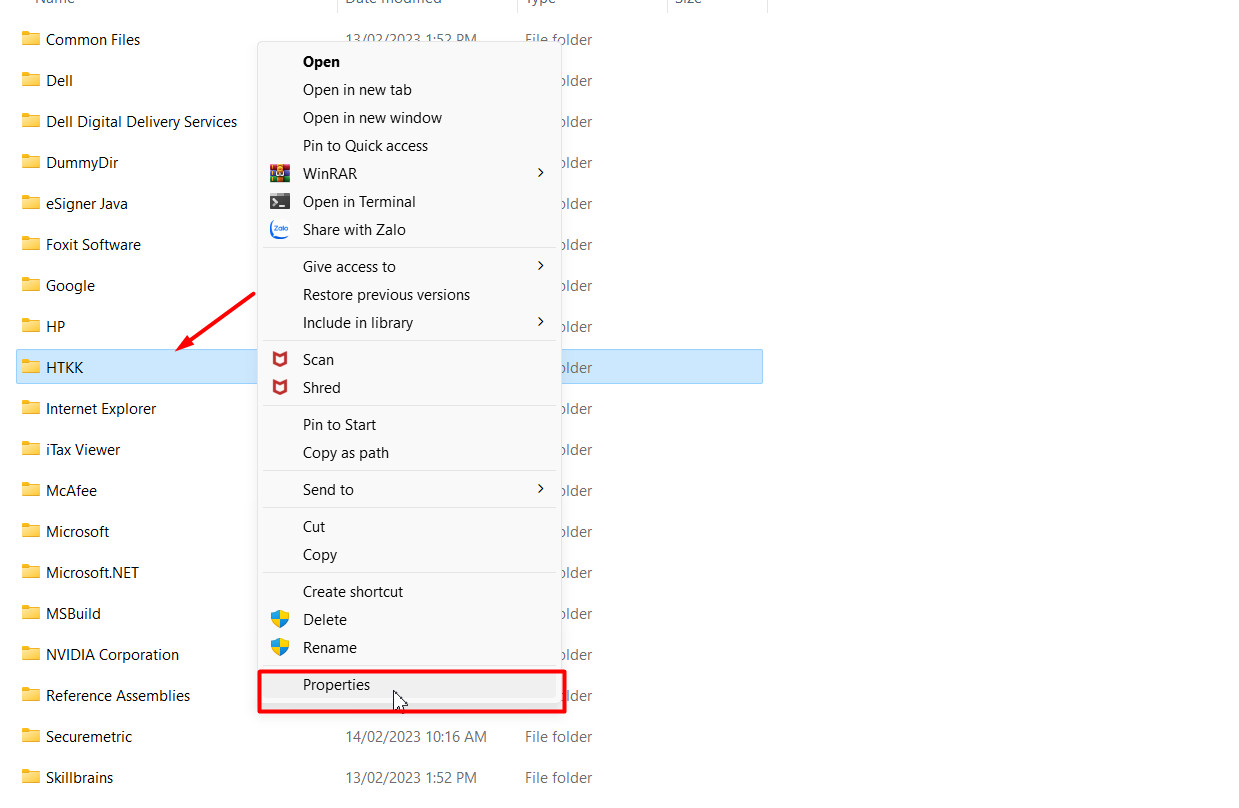Click the WinRAR icon in context menu
Screen dimensions: 1239x808
tap(280, 173)
